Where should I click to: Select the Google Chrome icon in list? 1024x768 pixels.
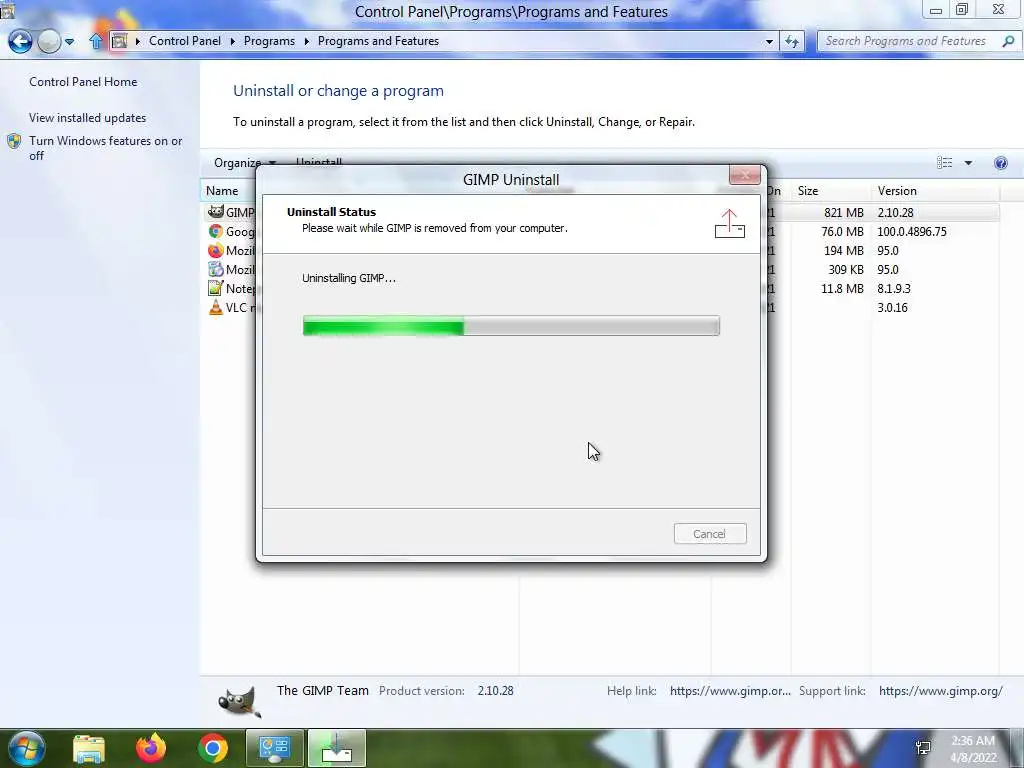[216, 231]
